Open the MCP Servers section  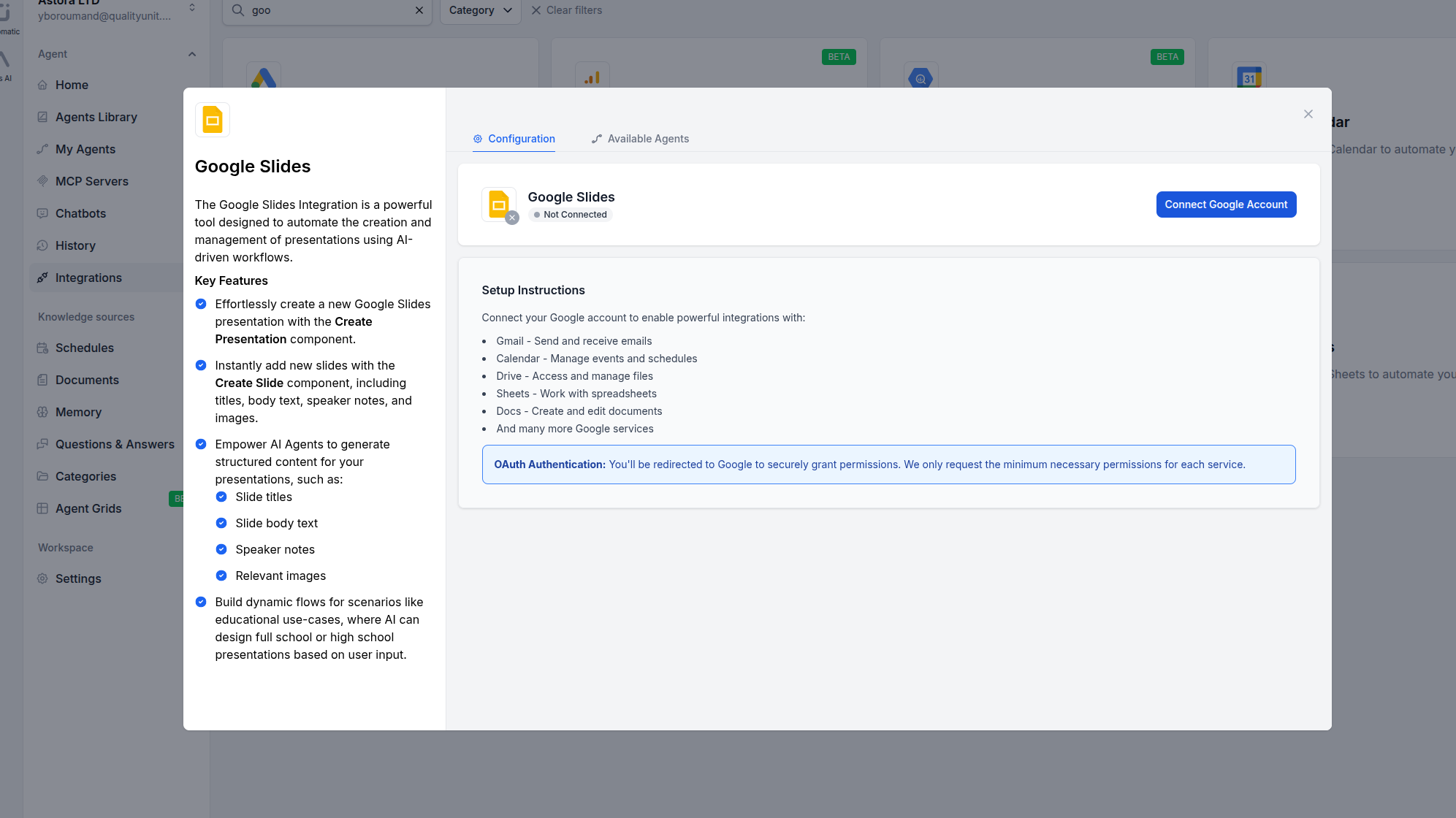[91, 181]
